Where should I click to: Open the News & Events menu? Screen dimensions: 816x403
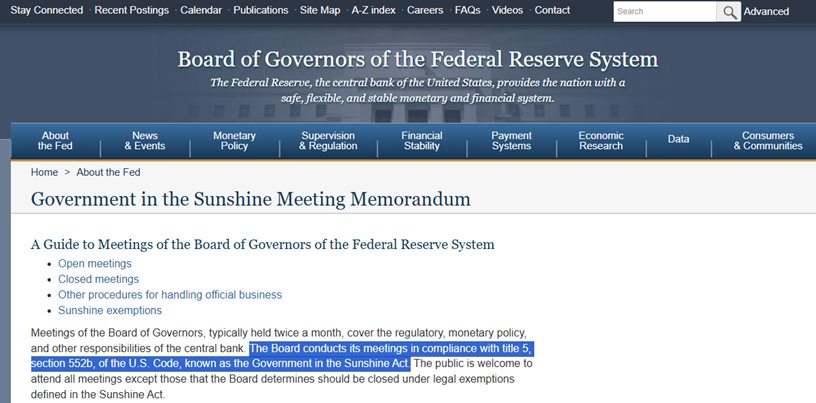pos(145,141)
